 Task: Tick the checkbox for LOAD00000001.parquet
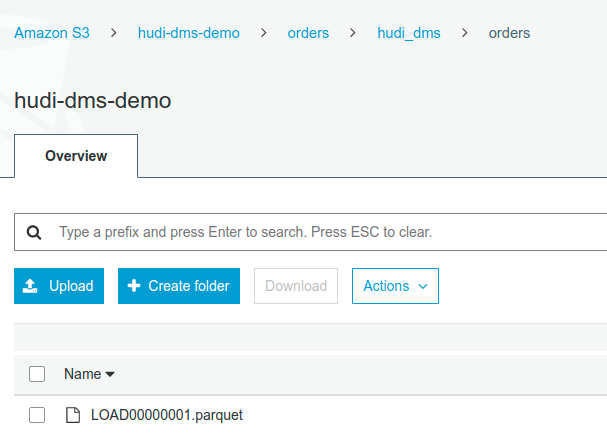(x=37, y=415)
